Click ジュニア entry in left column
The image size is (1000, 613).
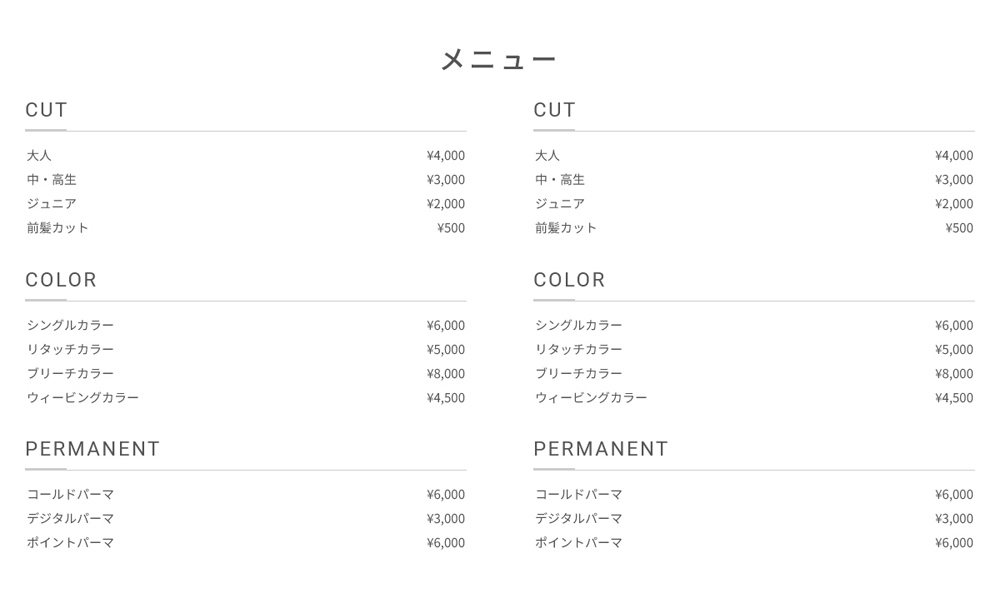51,203
